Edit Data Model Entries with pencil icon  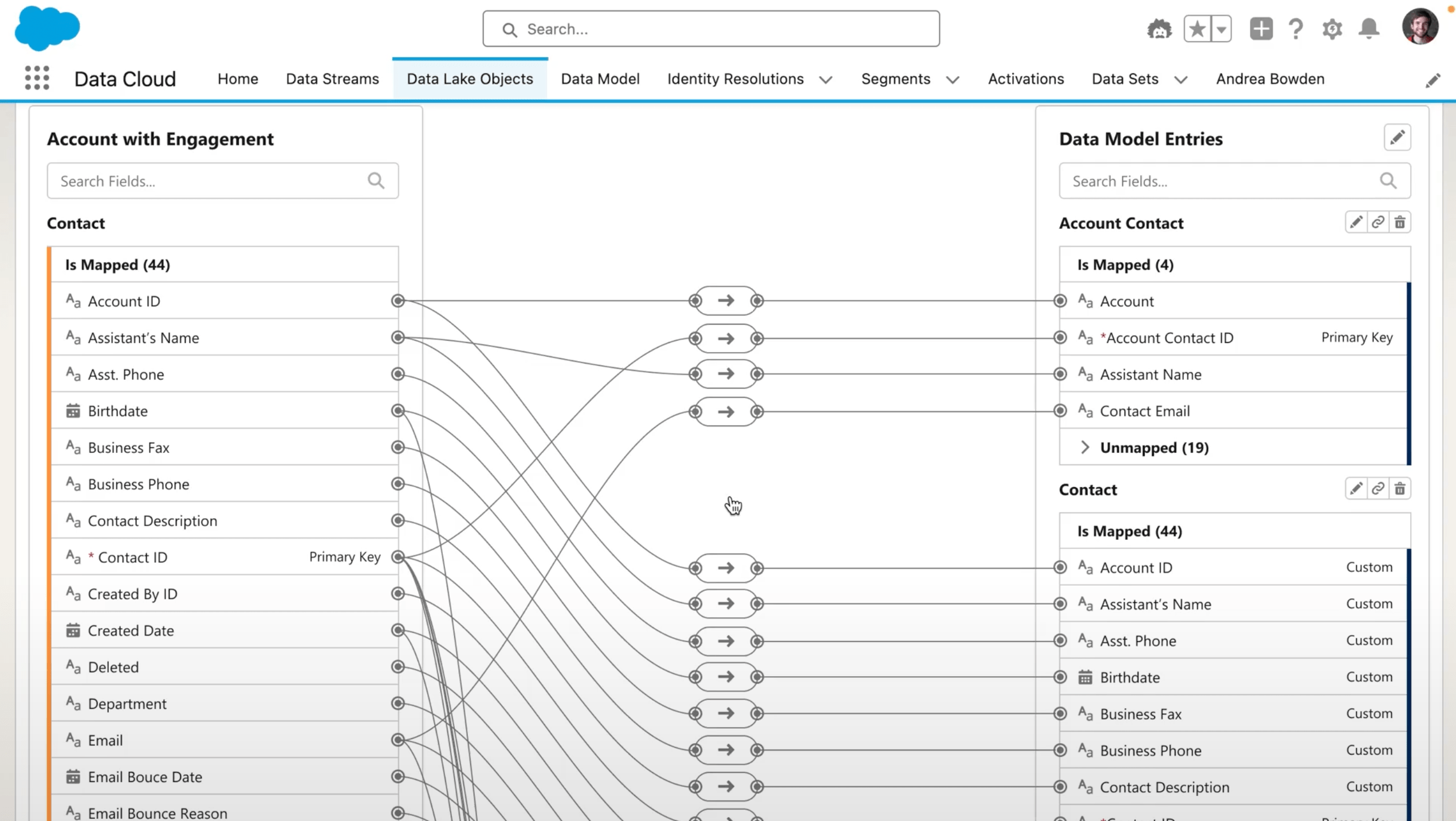(x=1397, y=137)
